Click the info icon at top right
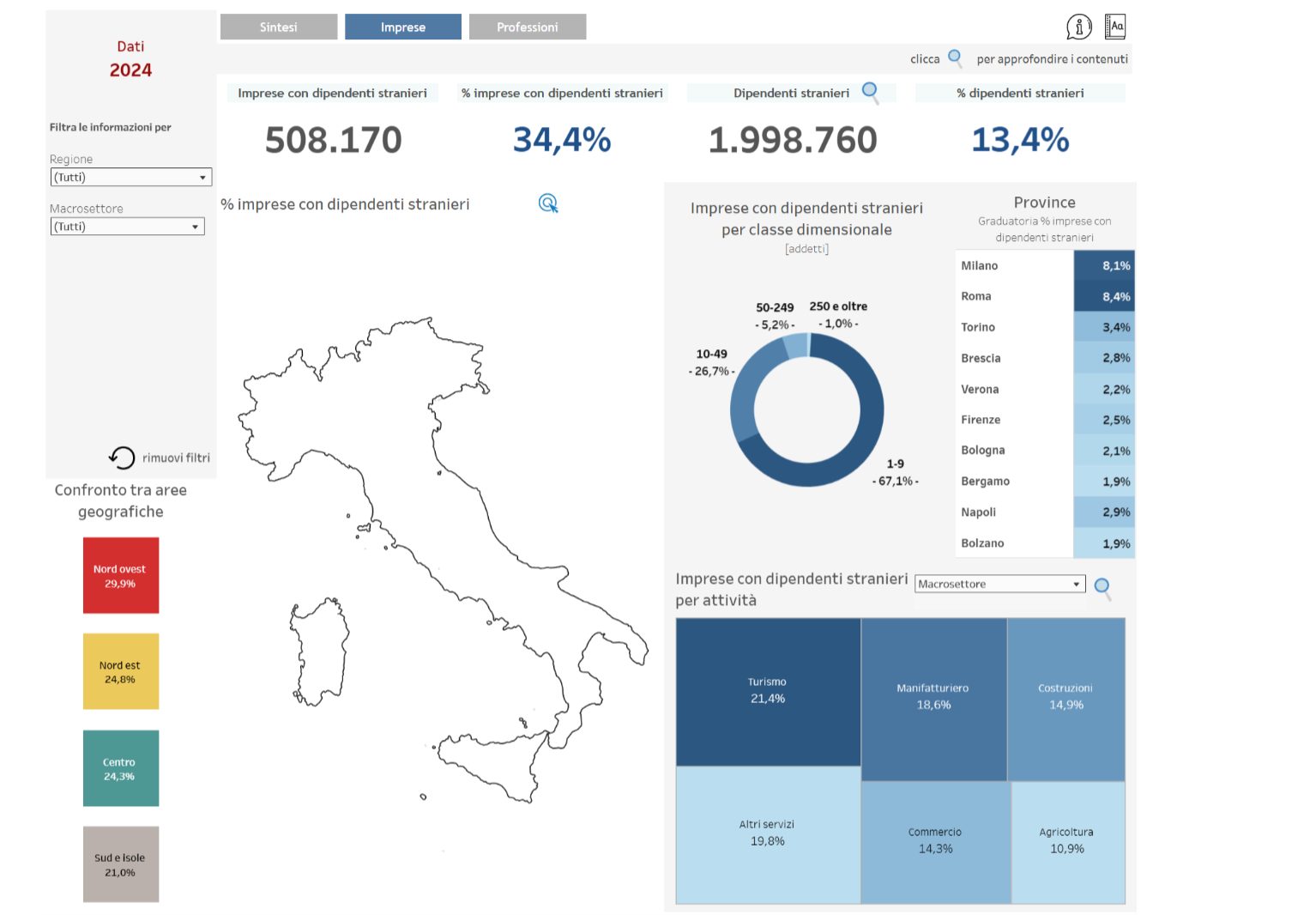1316x915 pixels. (1078, 27)
